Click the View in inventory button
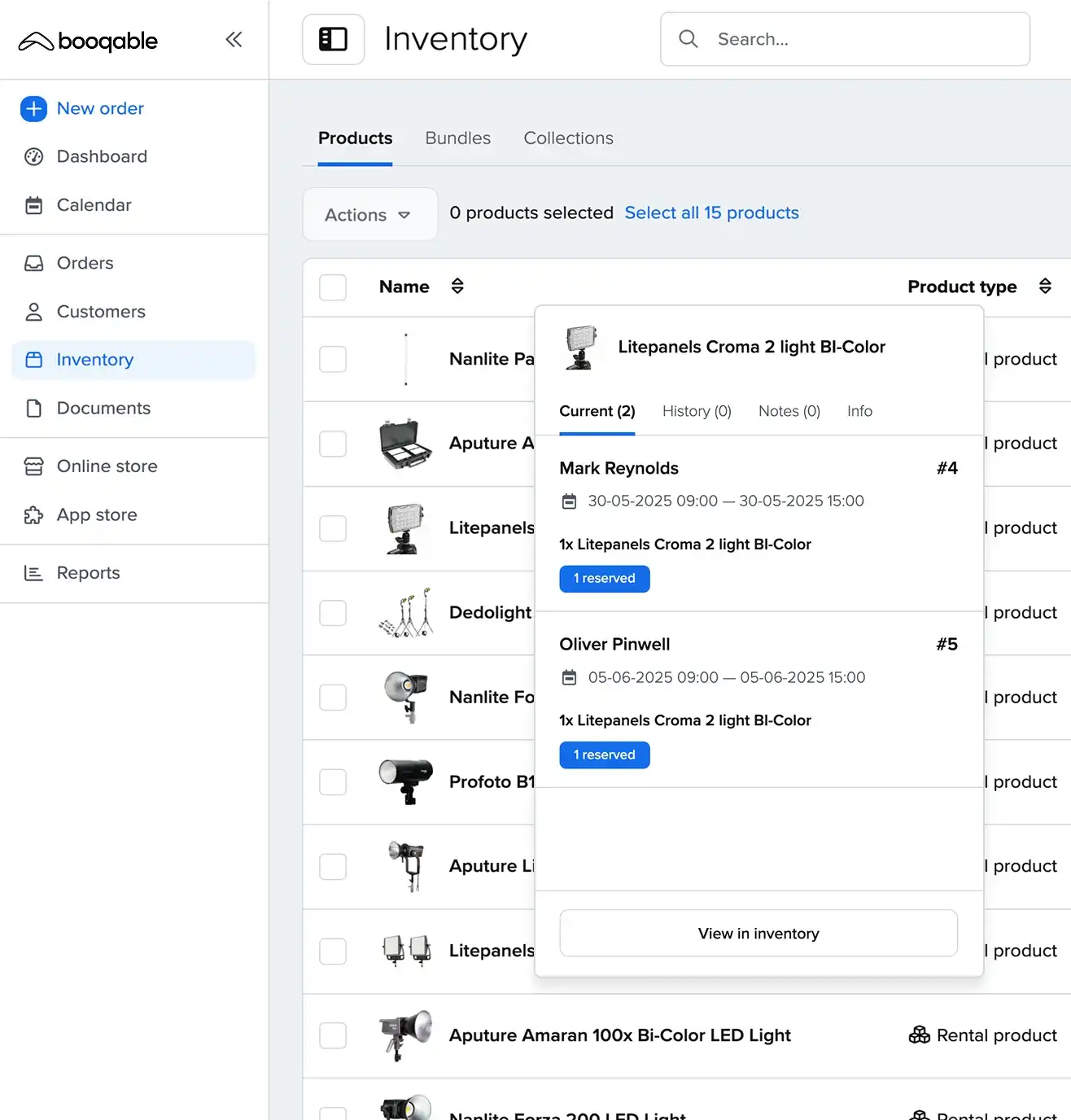The image size is (1071, 1120). (758, 934)
